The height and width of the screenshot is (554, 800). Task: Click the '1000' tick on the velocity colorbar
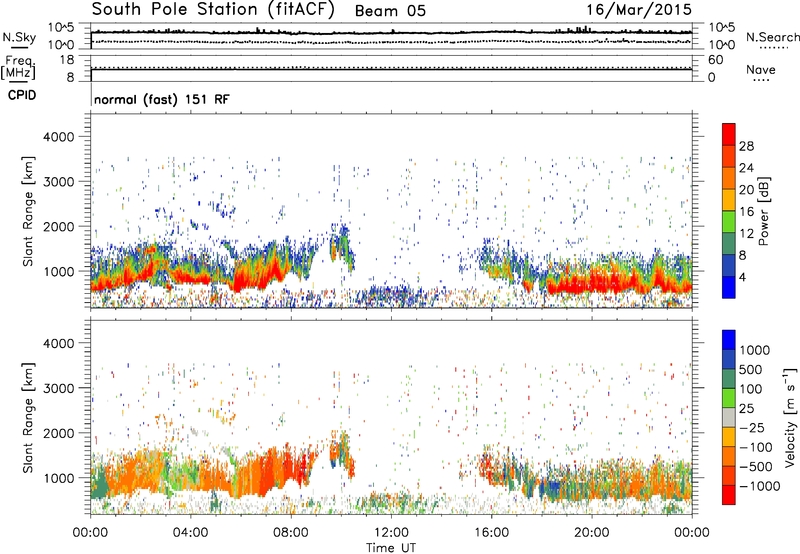point(754,350)
